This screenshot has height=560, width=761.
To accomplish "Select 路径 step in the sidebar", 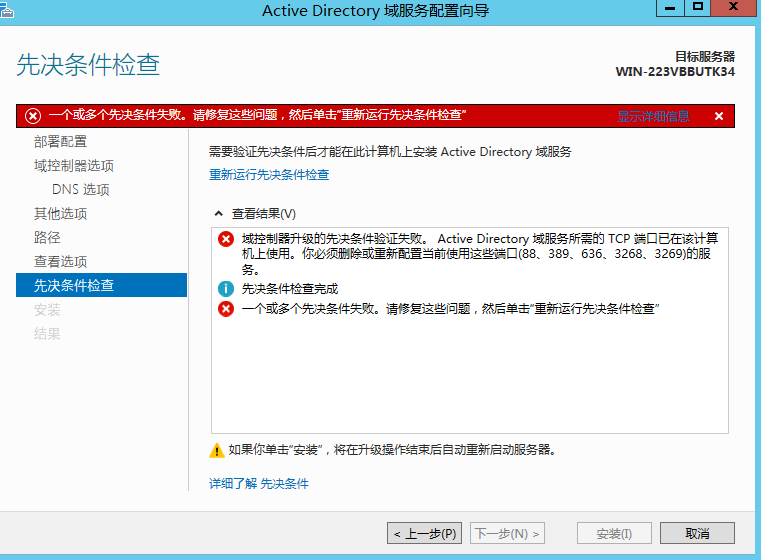I will click(47, 237).
